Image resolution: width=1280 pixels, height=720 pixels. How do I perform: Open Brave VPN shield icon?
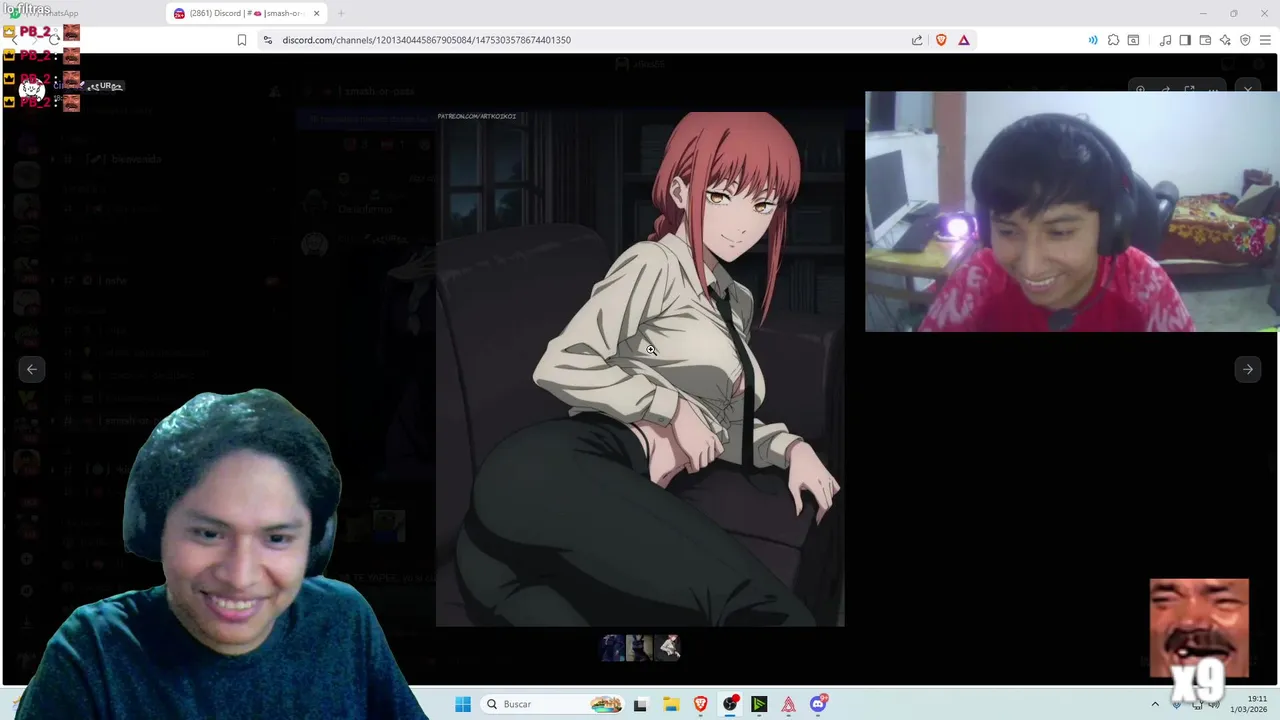point(1245,40)
